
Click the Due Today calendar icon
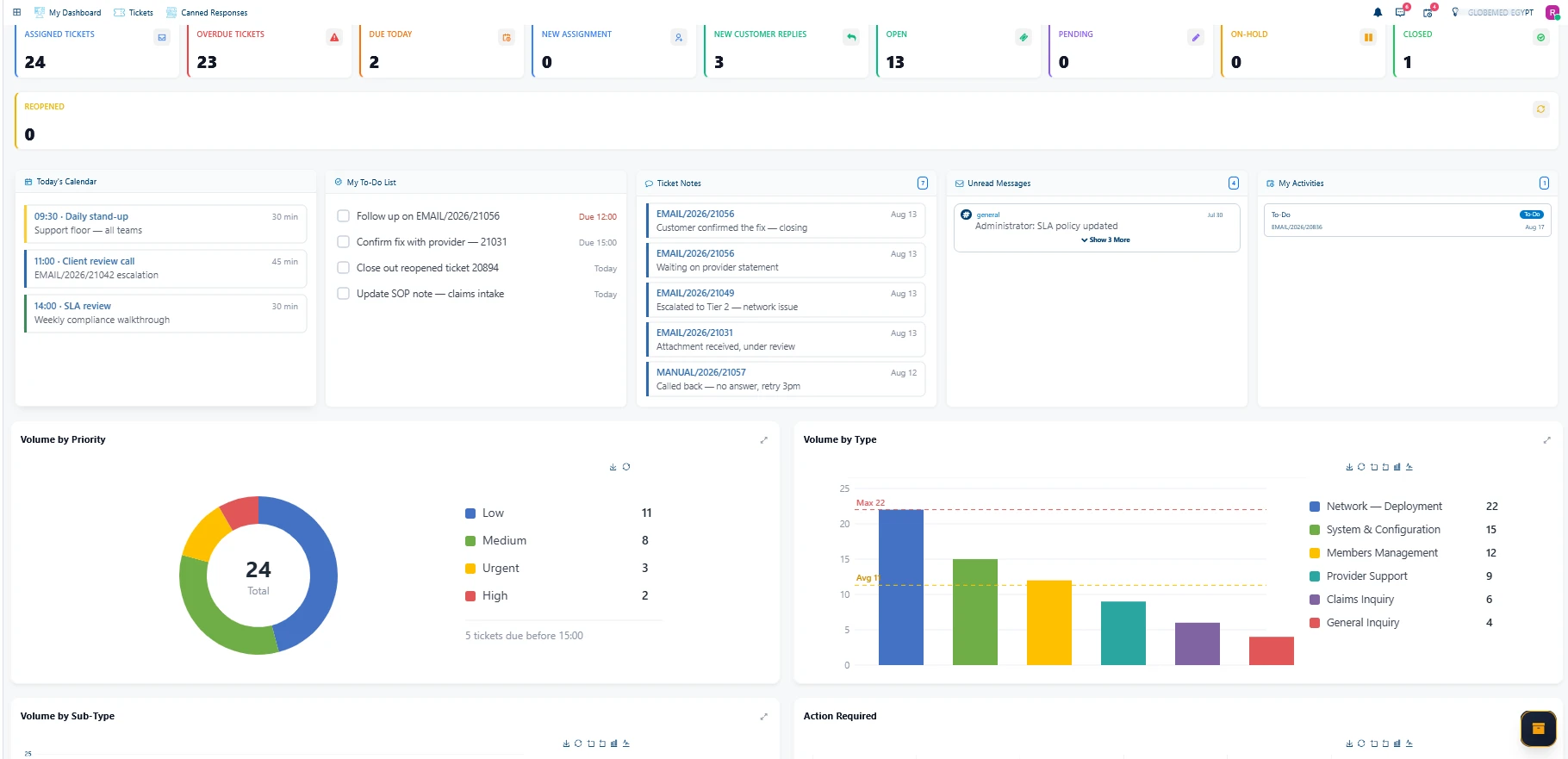(507, 37)
